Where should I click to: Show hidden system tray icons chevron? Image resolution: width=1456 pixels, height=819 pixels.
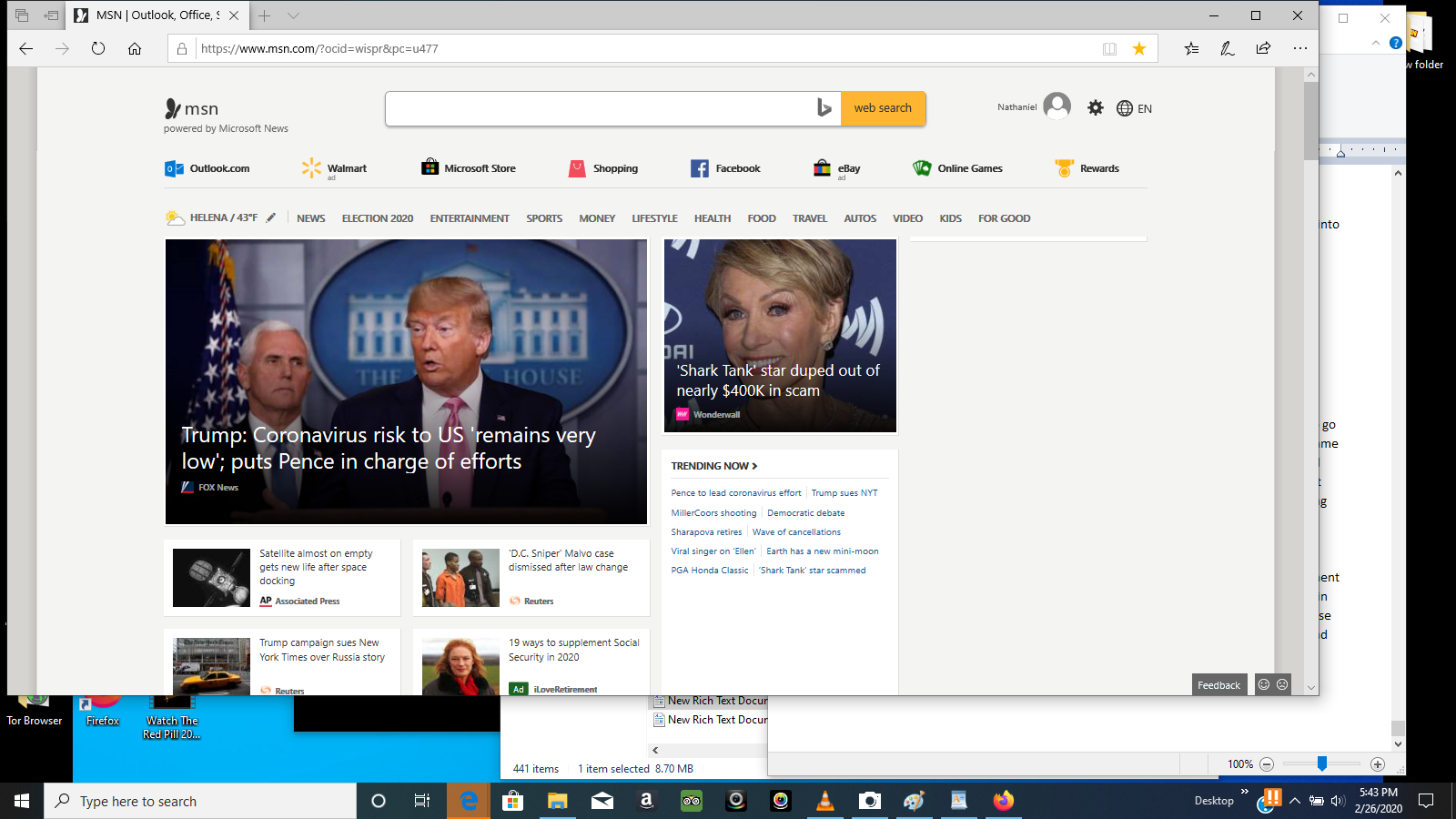(x=1295, y=801)
